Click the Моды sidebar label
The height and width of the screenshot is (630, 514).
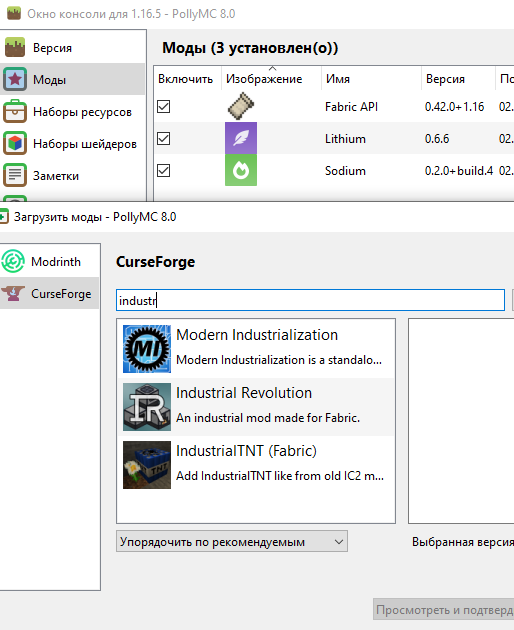pos(49,80)
